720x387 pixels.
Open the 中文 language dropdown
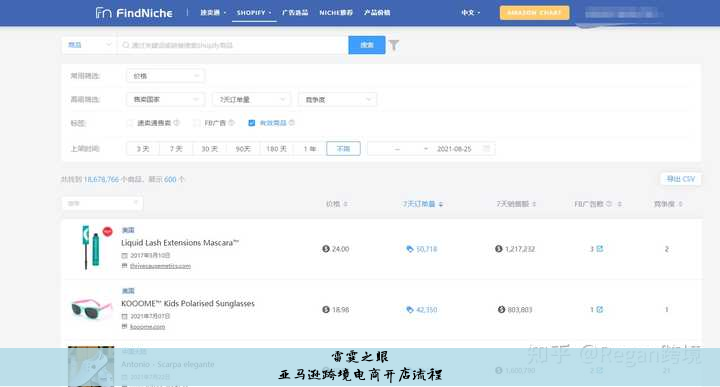470,13
